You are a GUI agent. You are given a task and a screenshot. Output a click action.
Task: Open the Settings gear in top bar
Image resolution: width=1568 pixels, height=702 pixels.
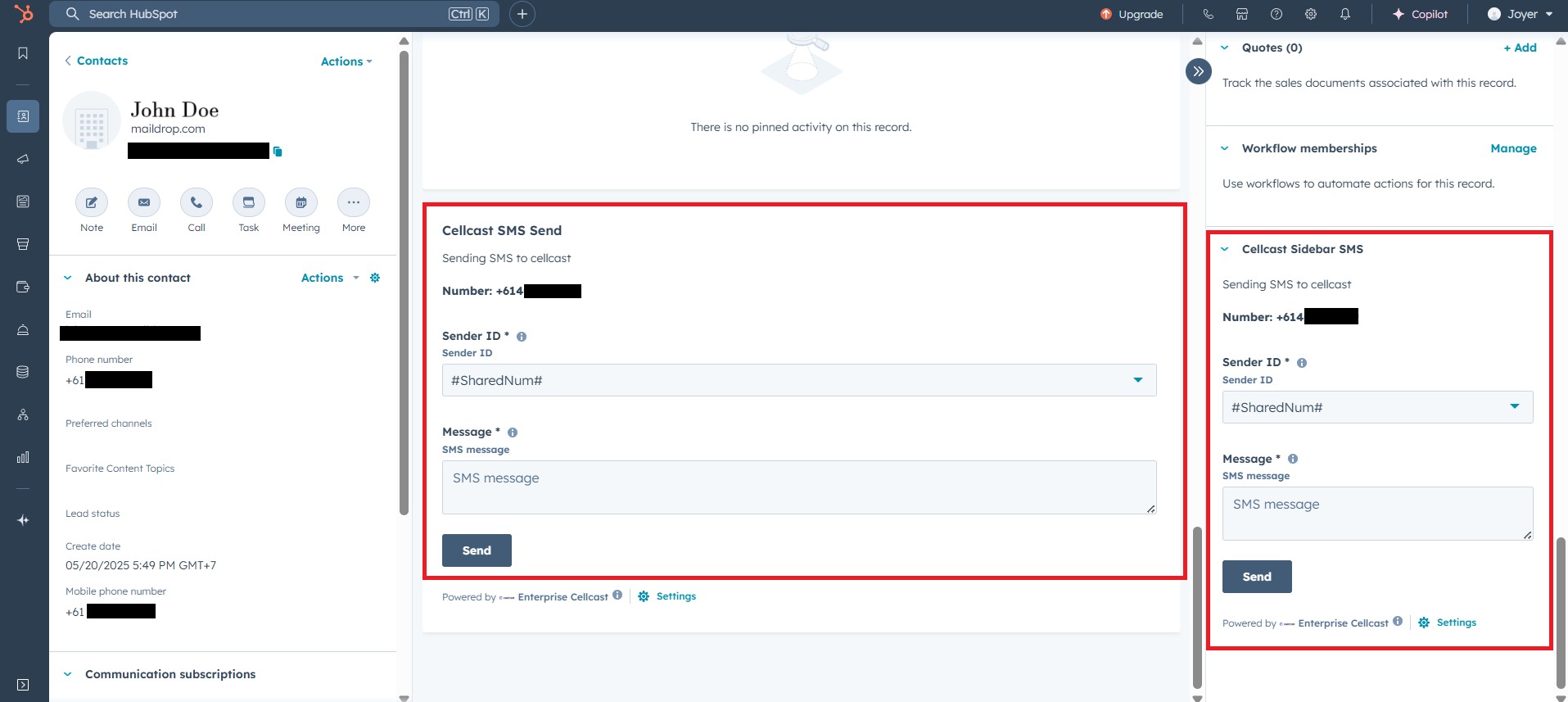point(1311,14)
